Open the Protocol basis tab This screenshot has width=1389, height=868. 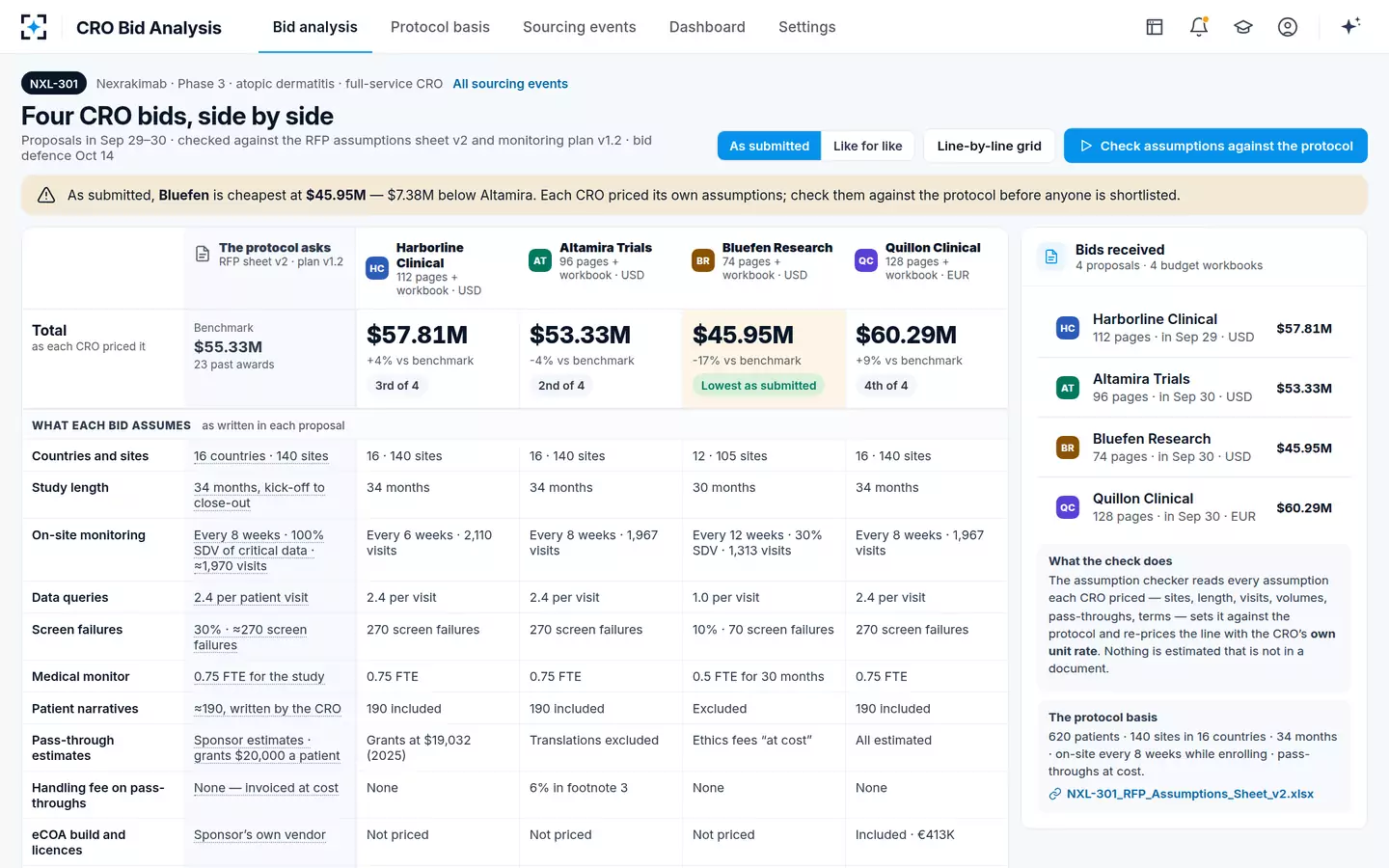(x=440, y=27)
